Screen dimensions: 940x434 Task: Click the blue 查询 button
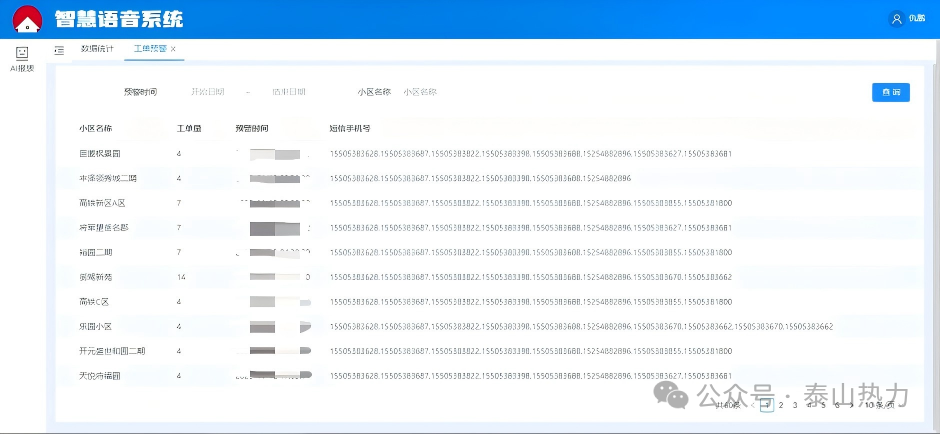click(x=890, y=92)
